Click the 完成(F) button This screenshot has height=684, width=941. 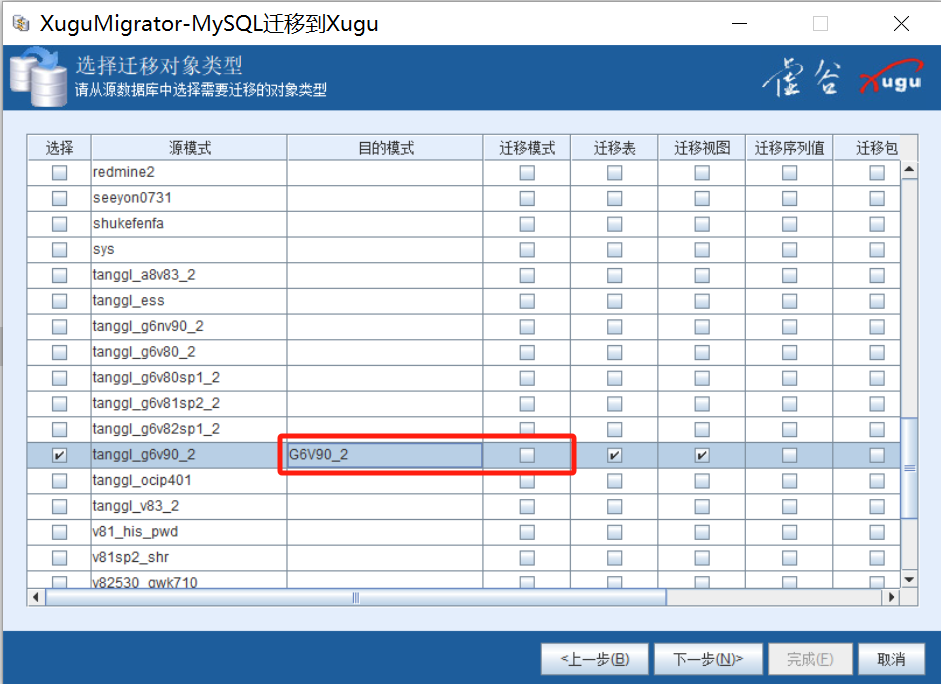[810, 659]
